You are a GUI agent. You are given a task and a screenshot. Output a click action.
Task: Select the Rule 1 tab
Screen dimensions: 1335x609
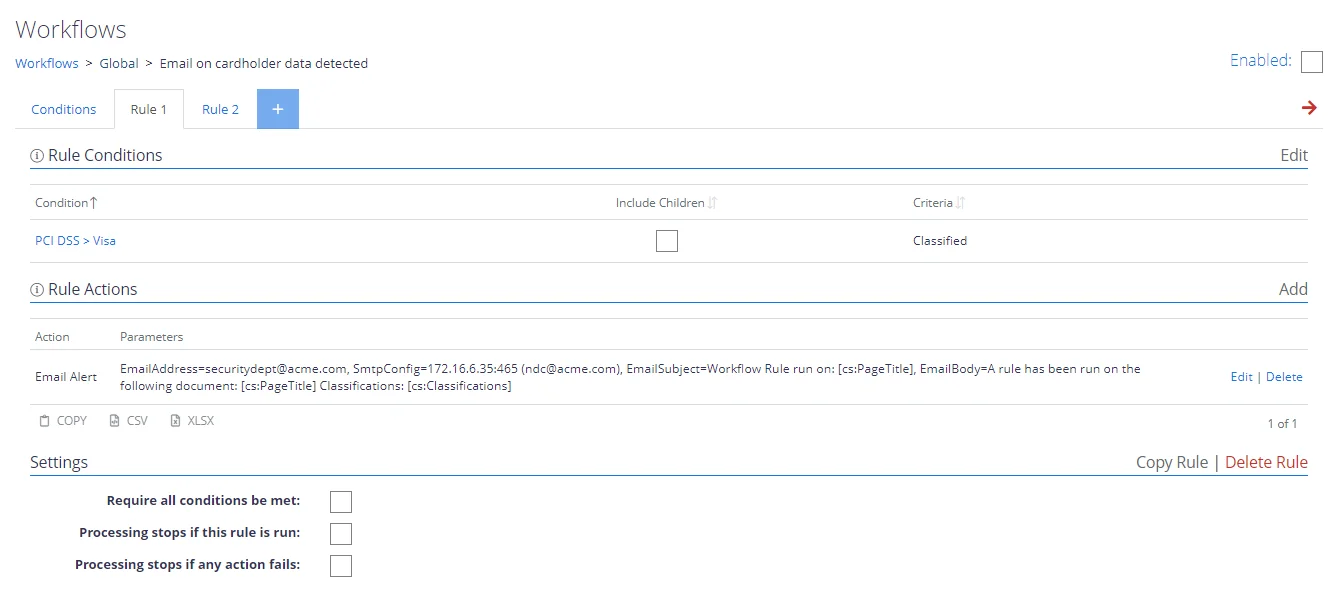pyautogui.click(x=149, y=110)
